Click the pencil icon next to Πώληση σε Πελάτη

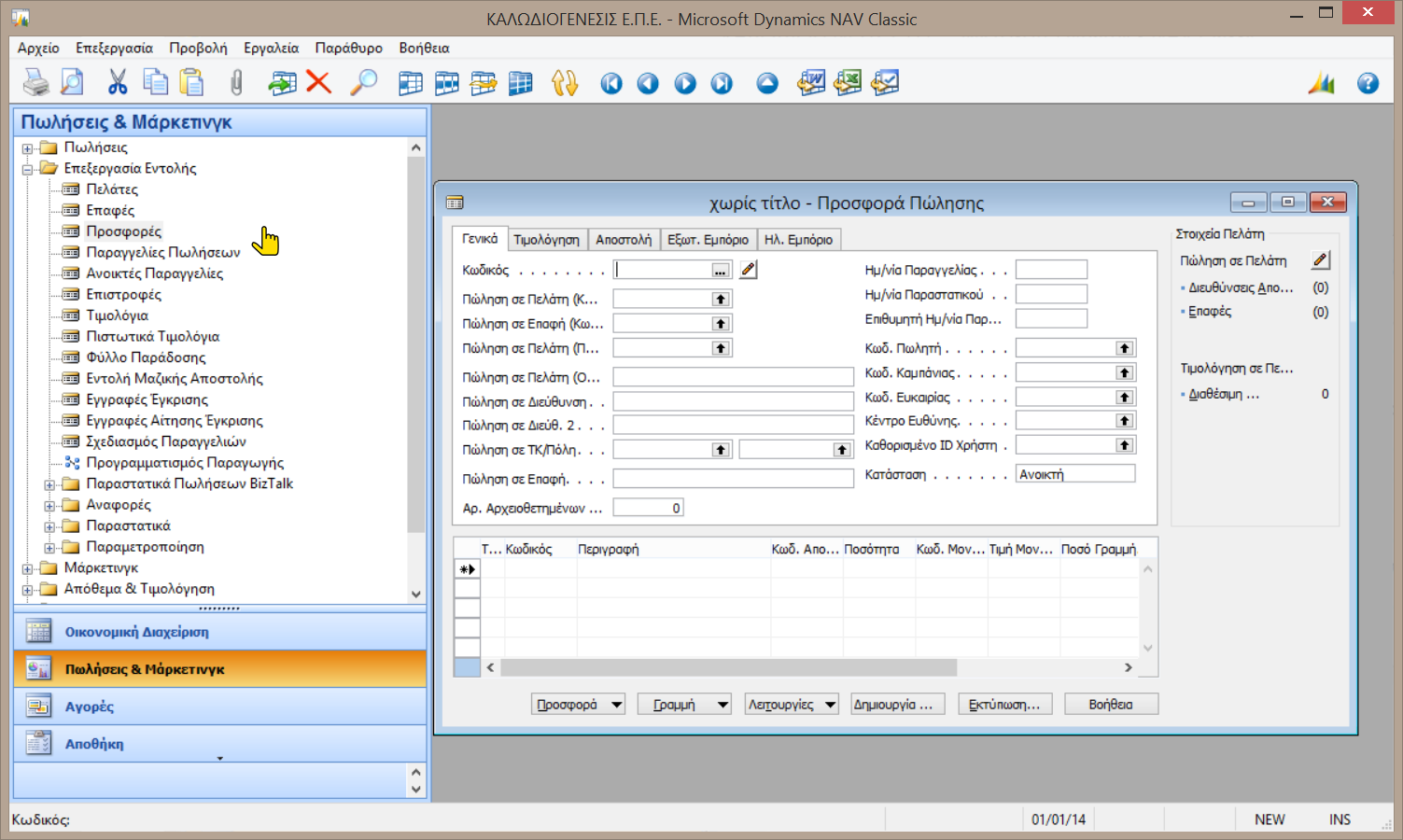[x=1320, y=260]
